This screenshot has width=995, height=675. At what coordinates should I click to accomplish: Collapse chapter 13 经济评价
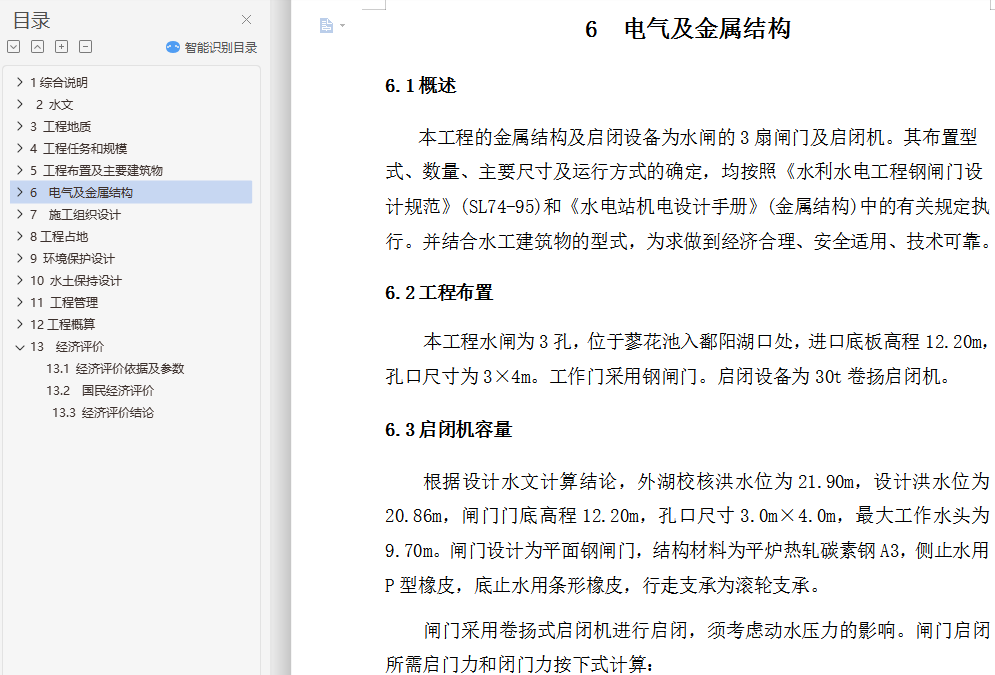pyautogui.click(x=20, y=347)
